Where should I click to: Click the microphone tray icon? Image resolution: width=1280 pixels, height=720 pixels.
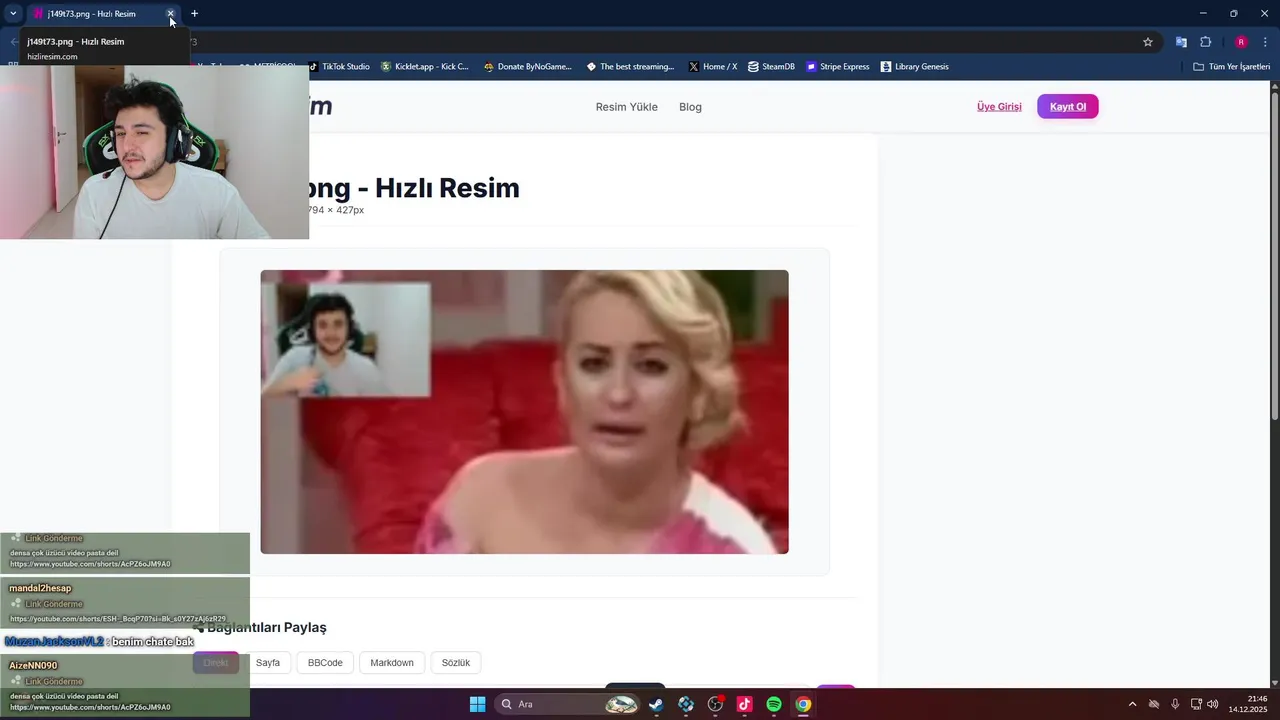point(1175,704)
